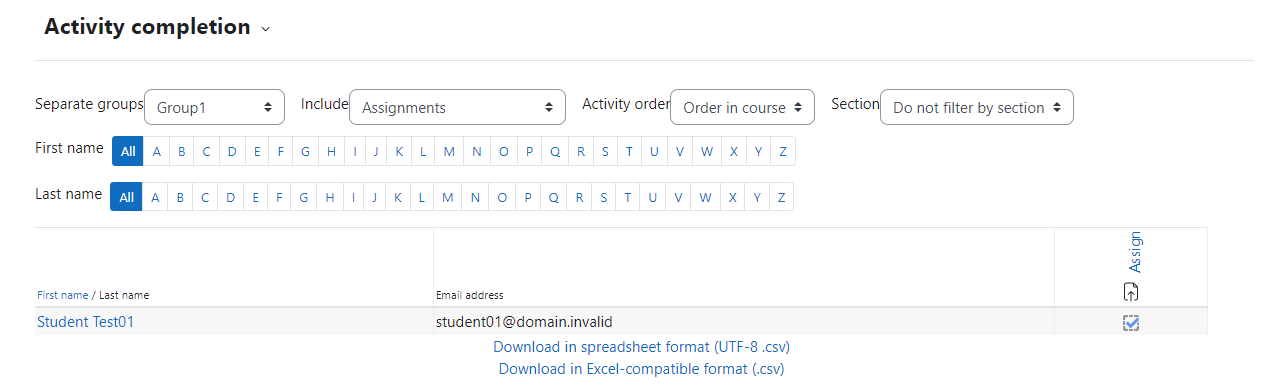Open the Section filter dropdown
1269x392 pixels.
(977, 107)
